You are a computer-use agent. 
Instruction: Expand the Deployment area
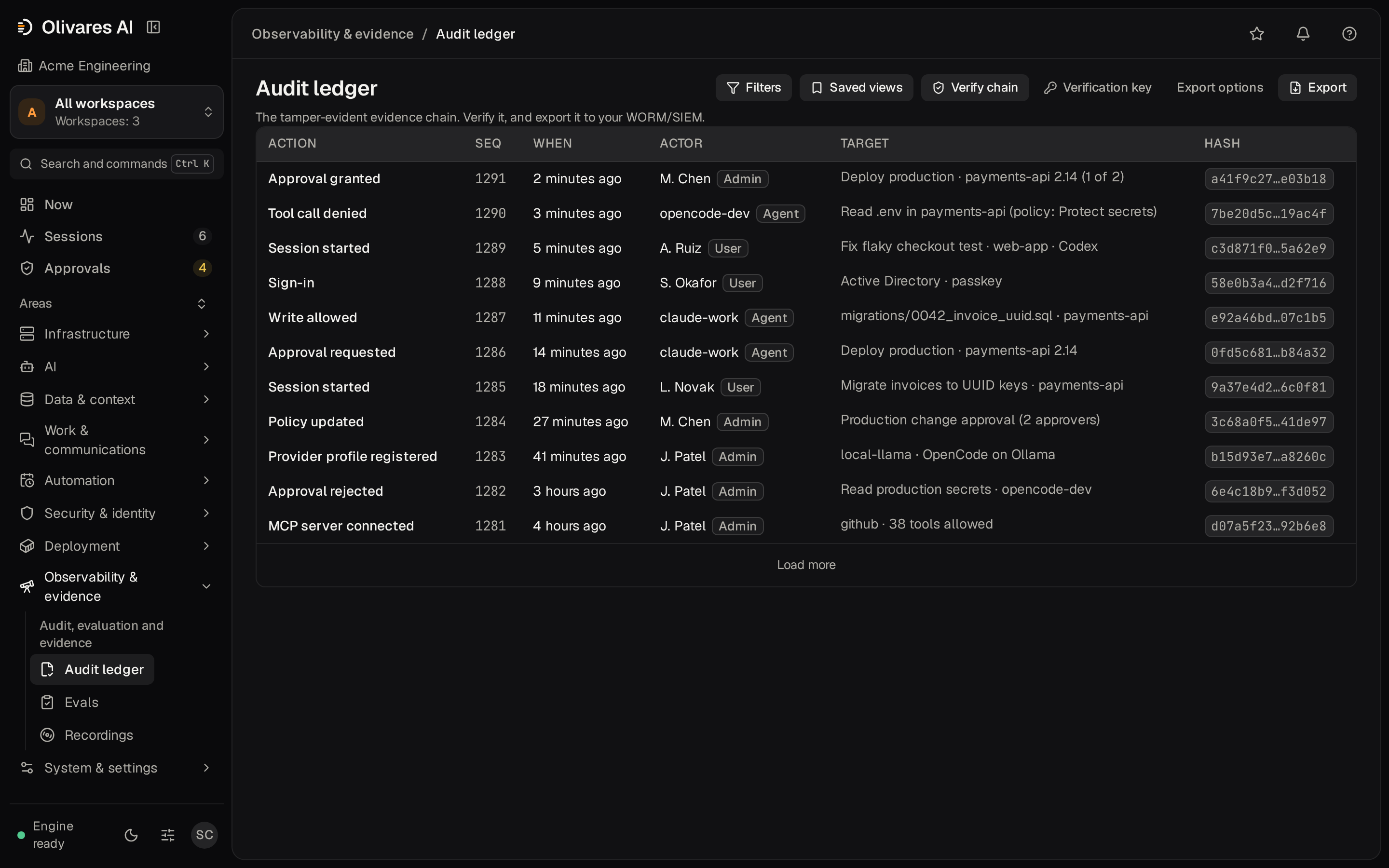[117, 546]
